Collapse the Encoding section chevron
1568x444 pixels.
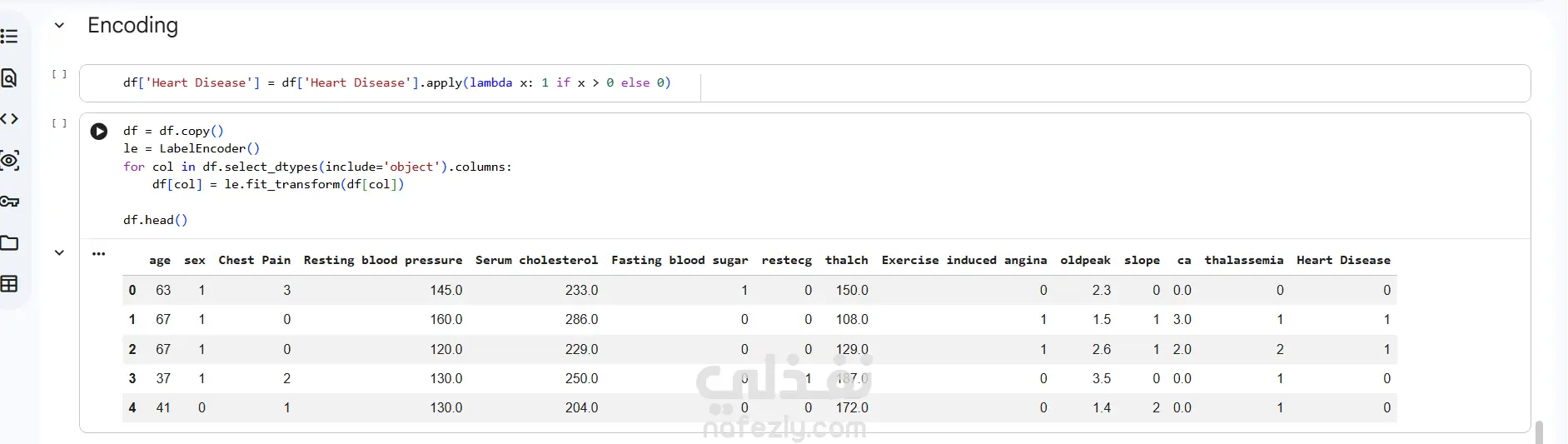coord(59,26)
